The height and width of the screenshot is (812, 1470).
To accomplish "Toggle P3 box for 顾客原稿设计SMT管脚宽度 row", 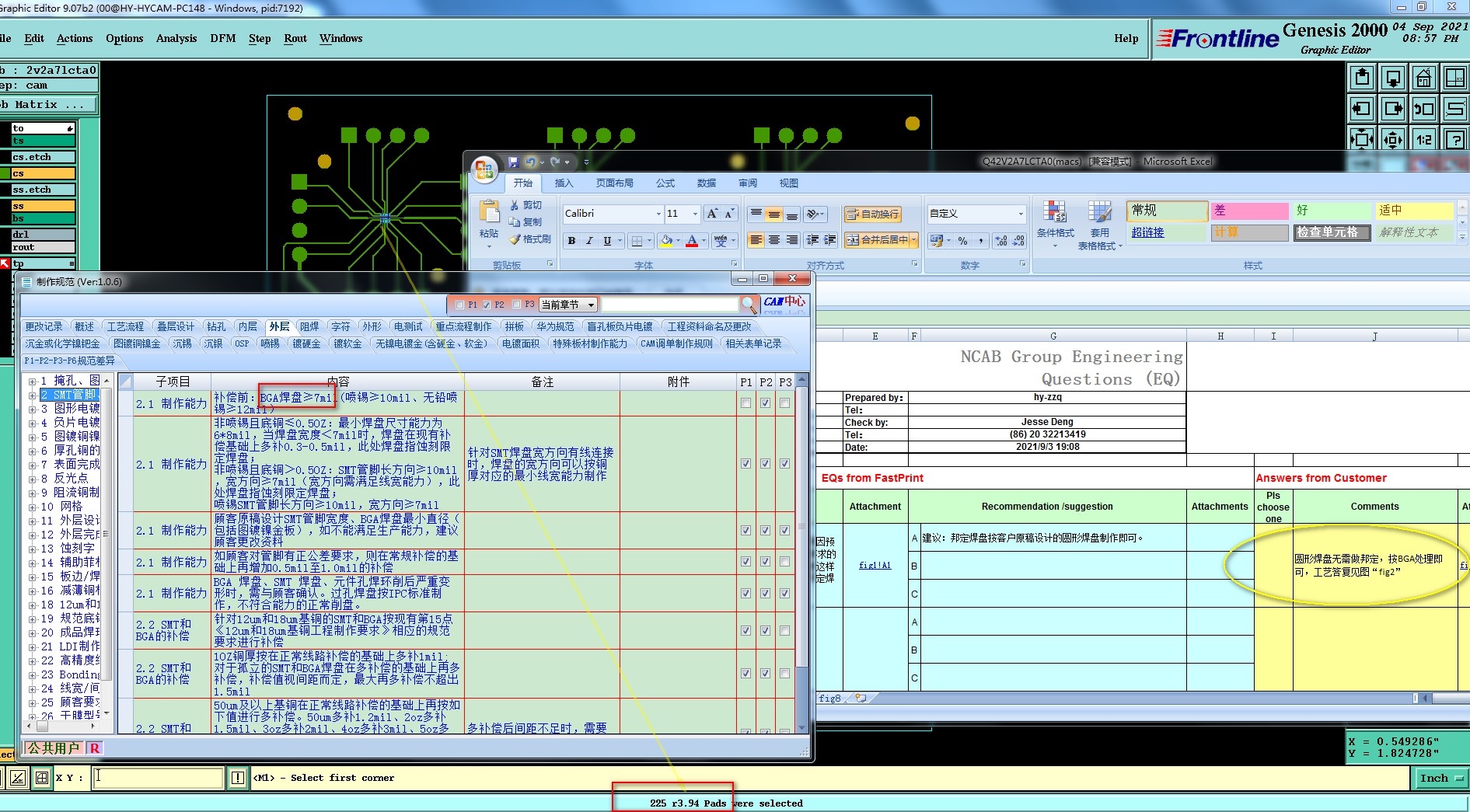I will coord(785,531).
